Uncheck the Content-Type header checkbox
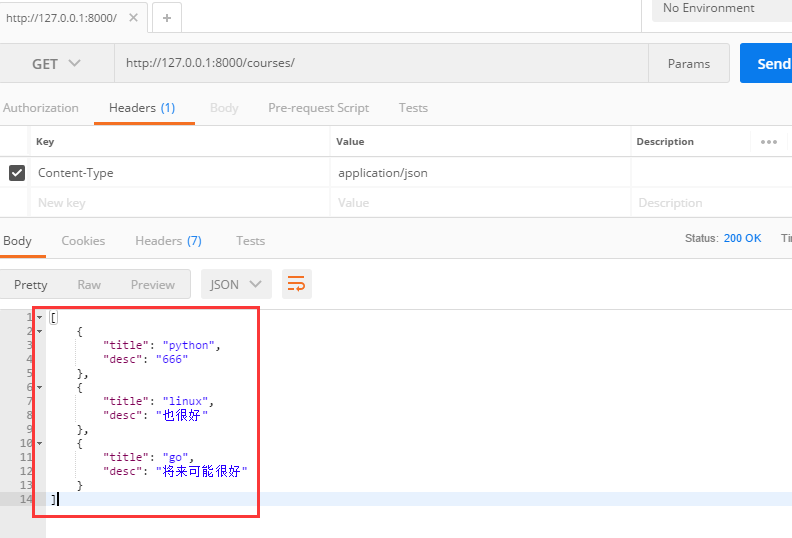792x538 pixels. (x=17, y=173)
